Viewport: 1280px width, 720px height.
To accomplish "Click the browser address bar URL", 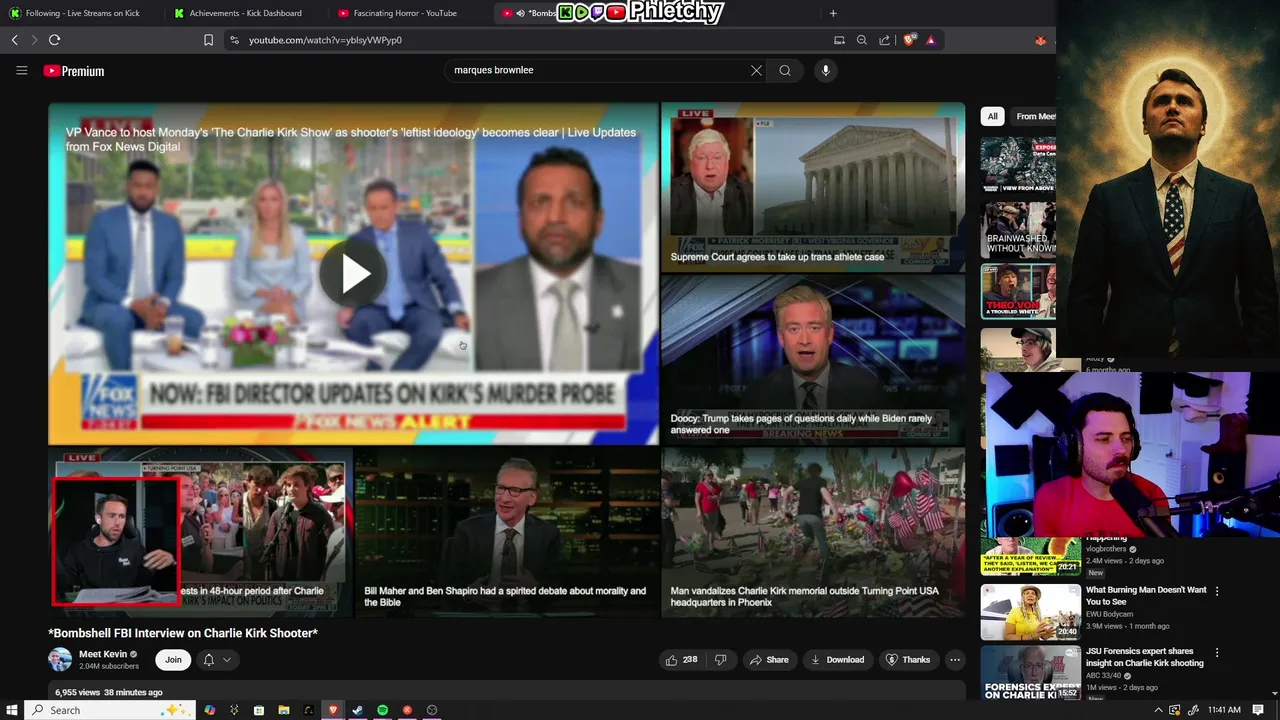I will pyautogui.click(x=325, y=40).
